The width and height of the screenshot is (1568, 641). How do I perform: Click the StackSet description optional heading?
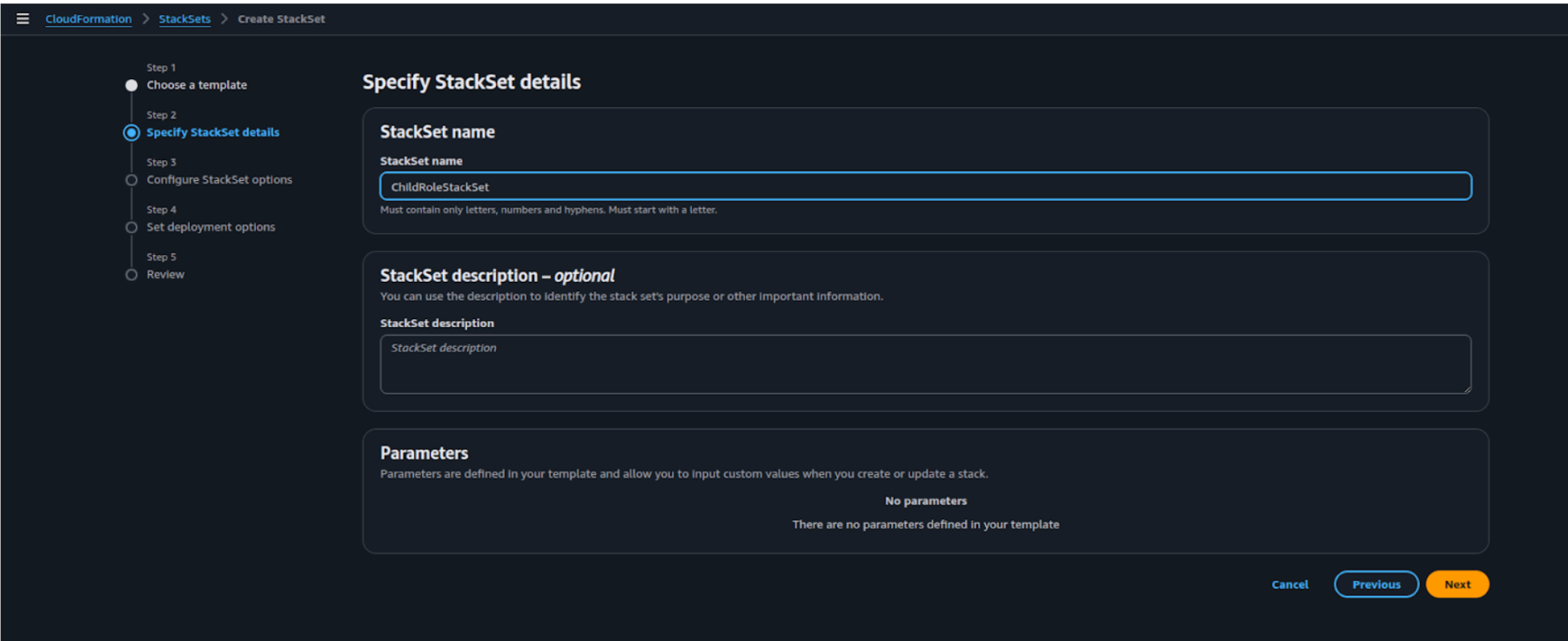point(497,276)
